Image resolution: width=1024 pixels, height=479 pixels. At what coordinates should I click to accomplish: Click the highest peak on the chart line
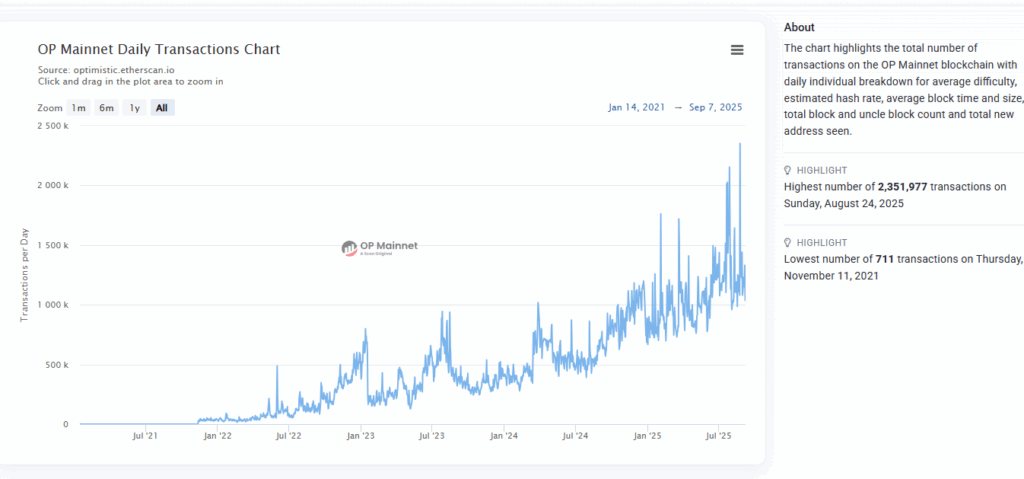tap(740, 144)
